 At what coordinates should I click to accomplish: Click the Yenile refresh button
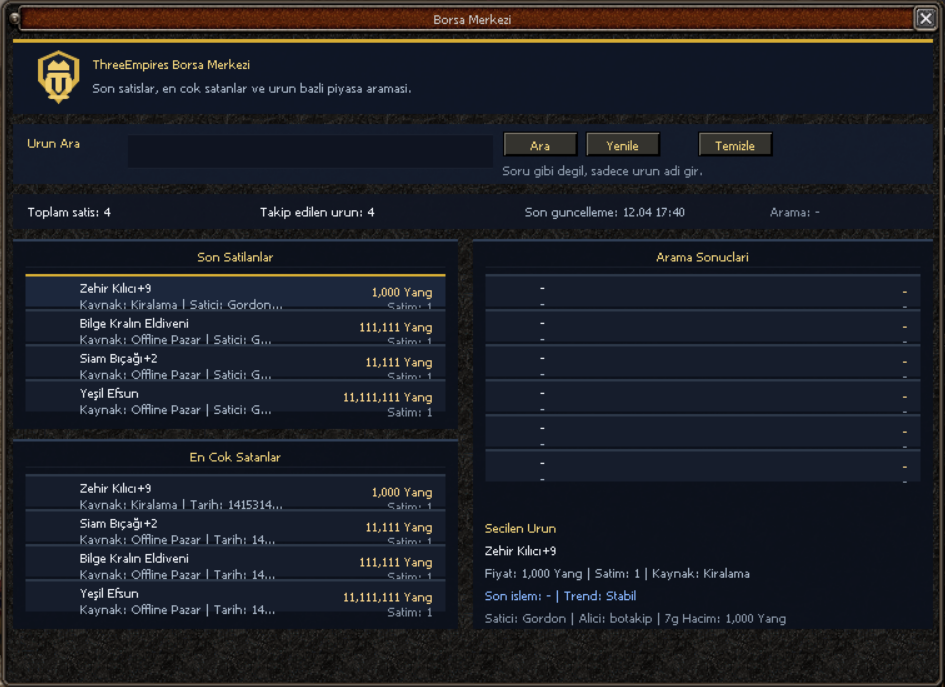pos(622,144)
